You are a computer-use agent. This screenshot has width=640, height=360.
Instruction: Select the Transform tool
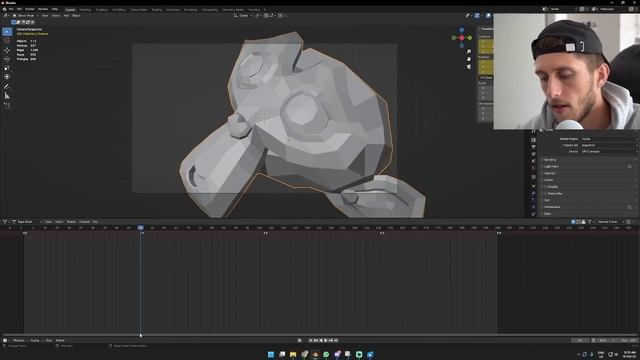[7, 77]
